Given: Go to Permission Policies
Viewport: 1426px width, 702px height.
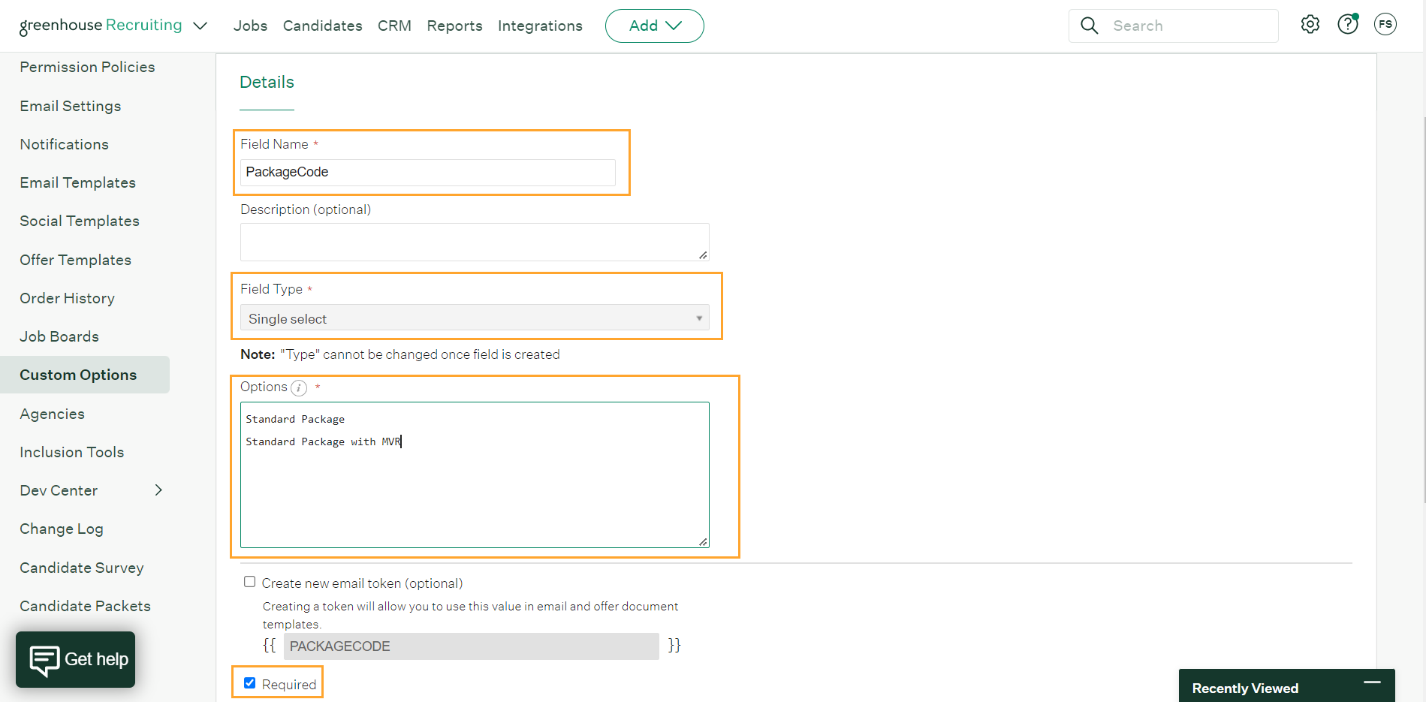Looking at the screenshot, I should tap(87, 67).
